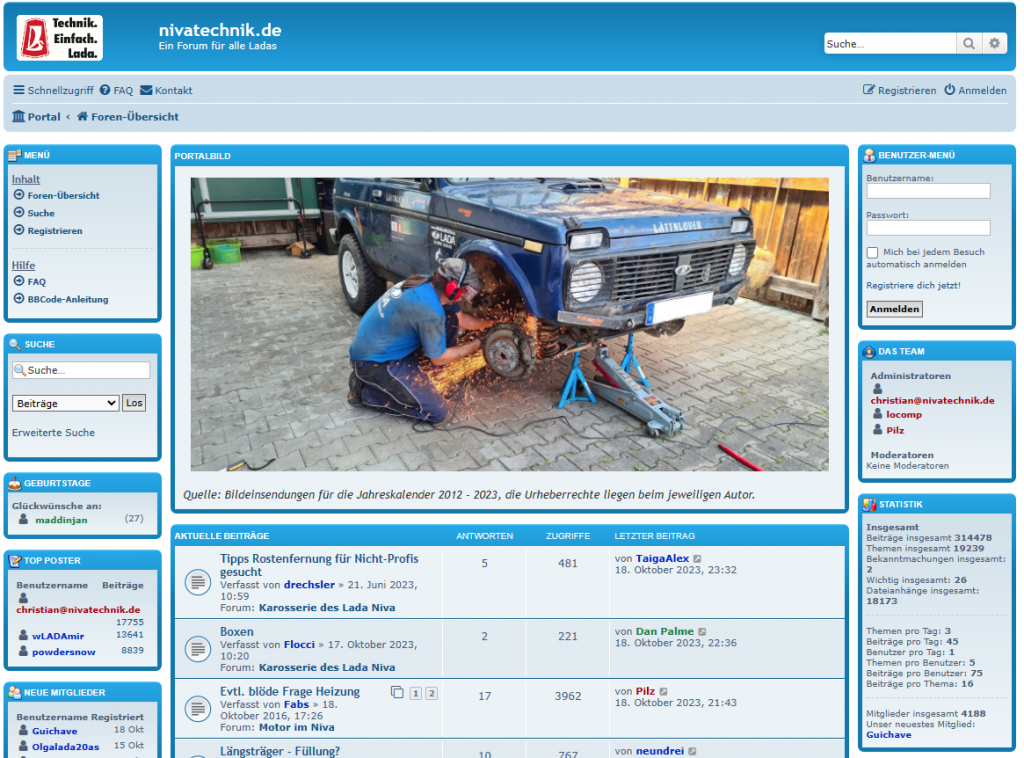Open last poster Dan Palme profile
Screen dimensions: 1024x758
click(x=665, y=631)
